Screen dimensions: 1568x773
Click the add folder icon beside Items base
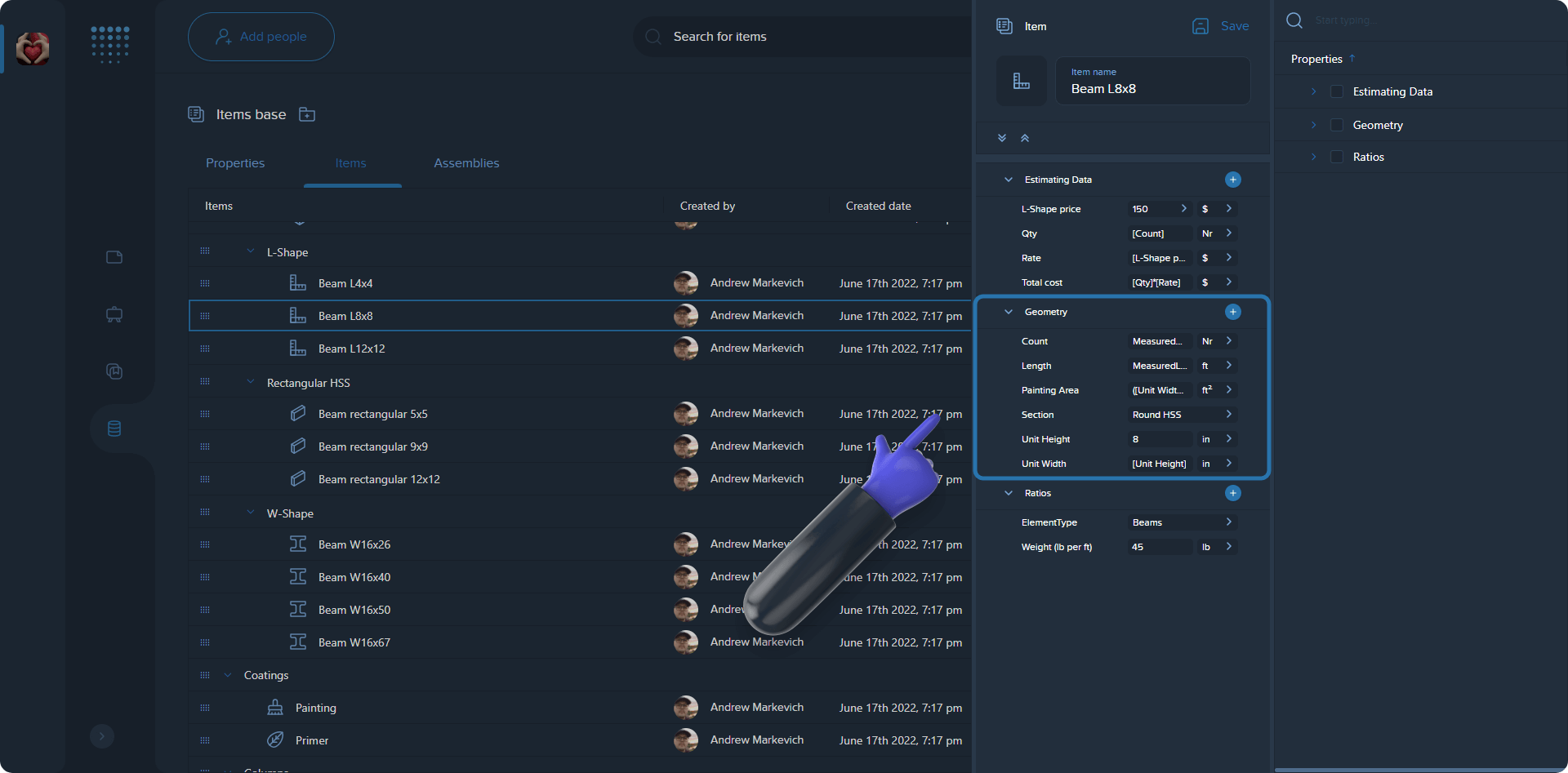tap(307, 114)
